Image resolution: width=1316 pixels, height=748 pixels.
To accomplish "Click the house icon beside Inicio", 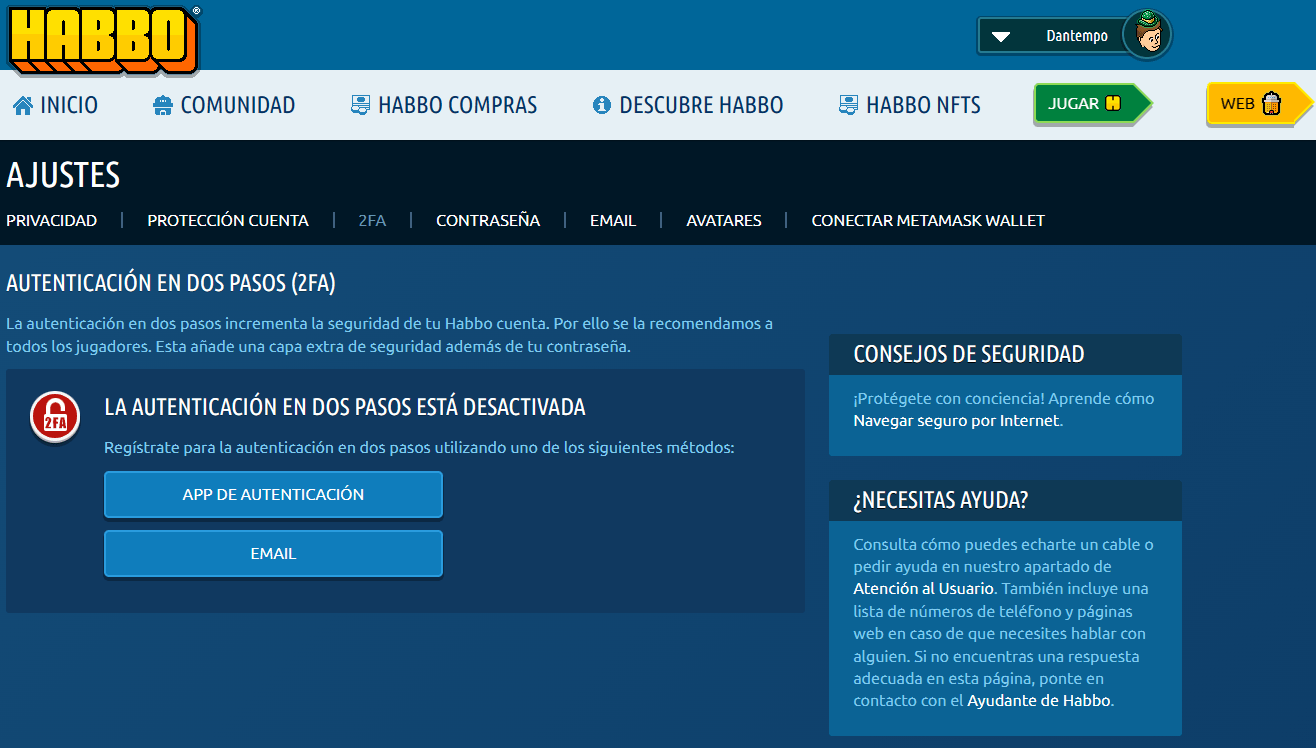I will click(x=23, y=105).
